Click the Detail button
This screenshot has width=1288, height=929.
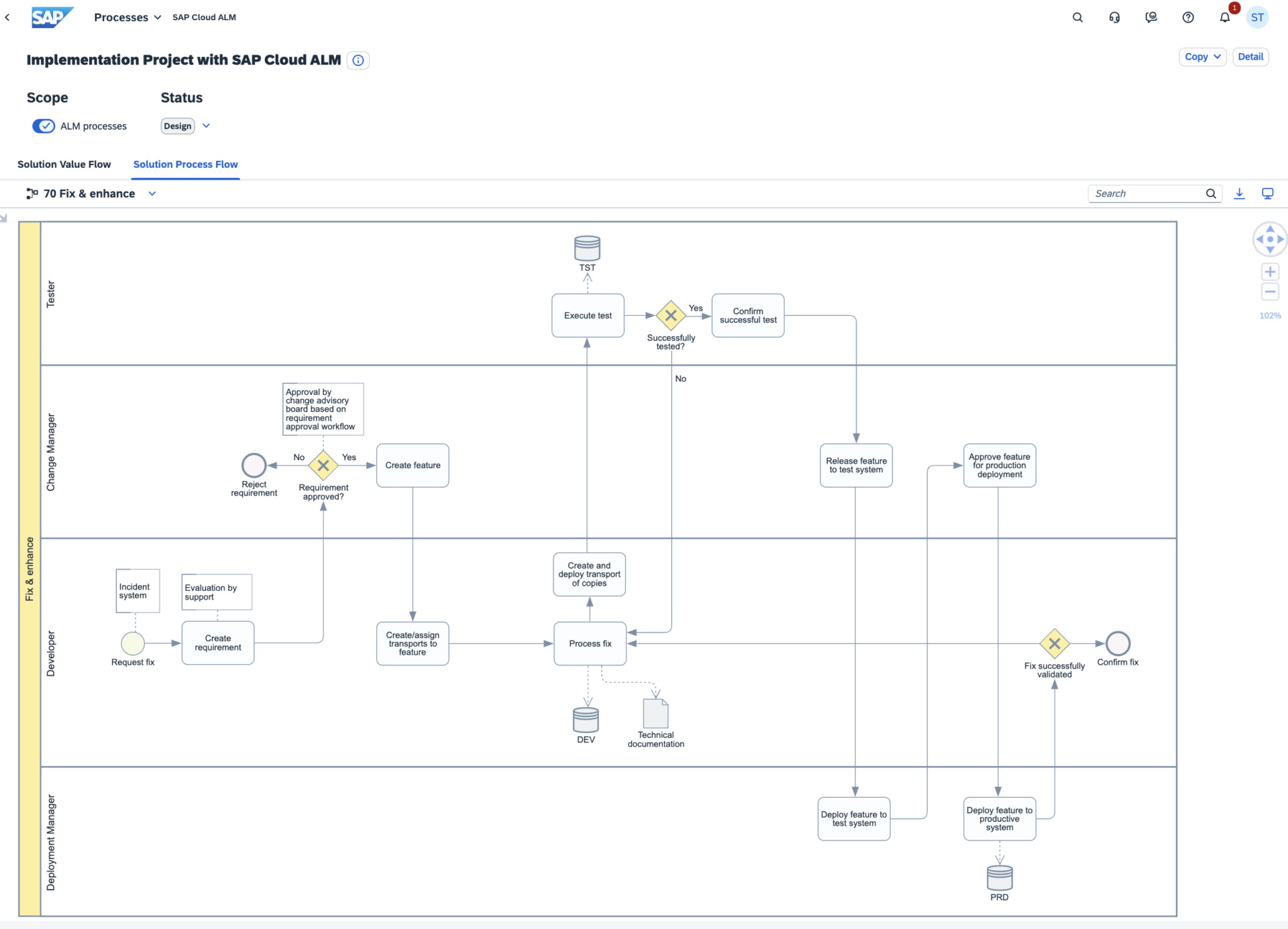1250,57
